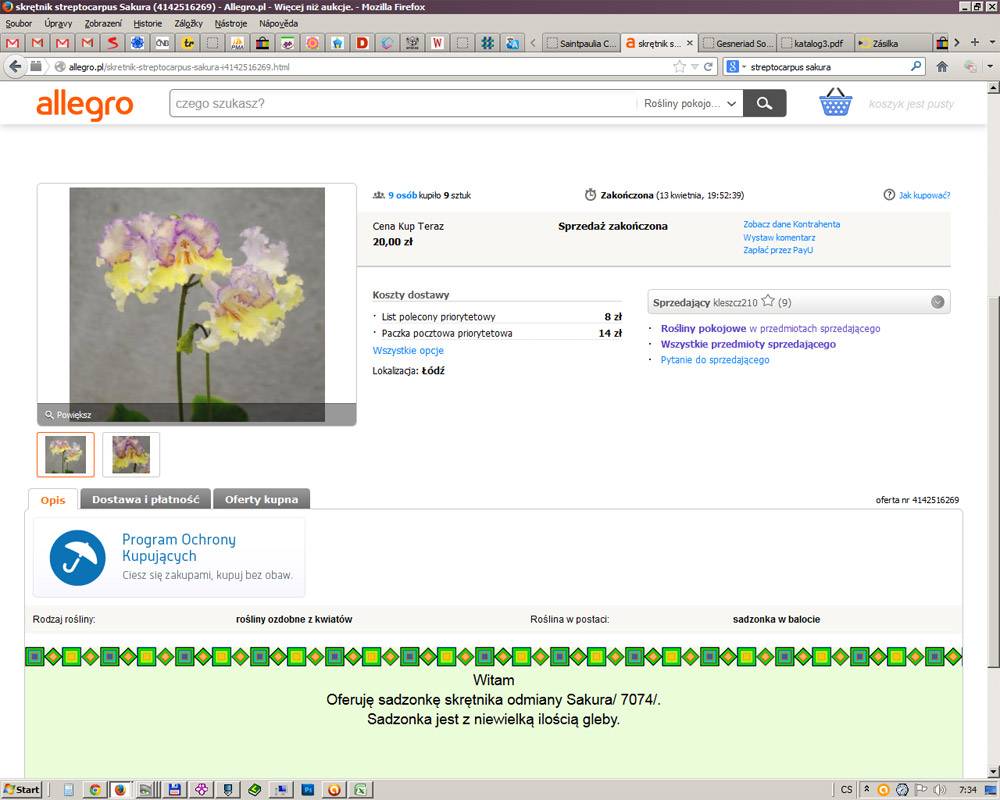Image resolution: width=1000 pixels, height=800 pixels.
Task: Add seller kleszcz210 to favorites star
Action: coord(768,301)
